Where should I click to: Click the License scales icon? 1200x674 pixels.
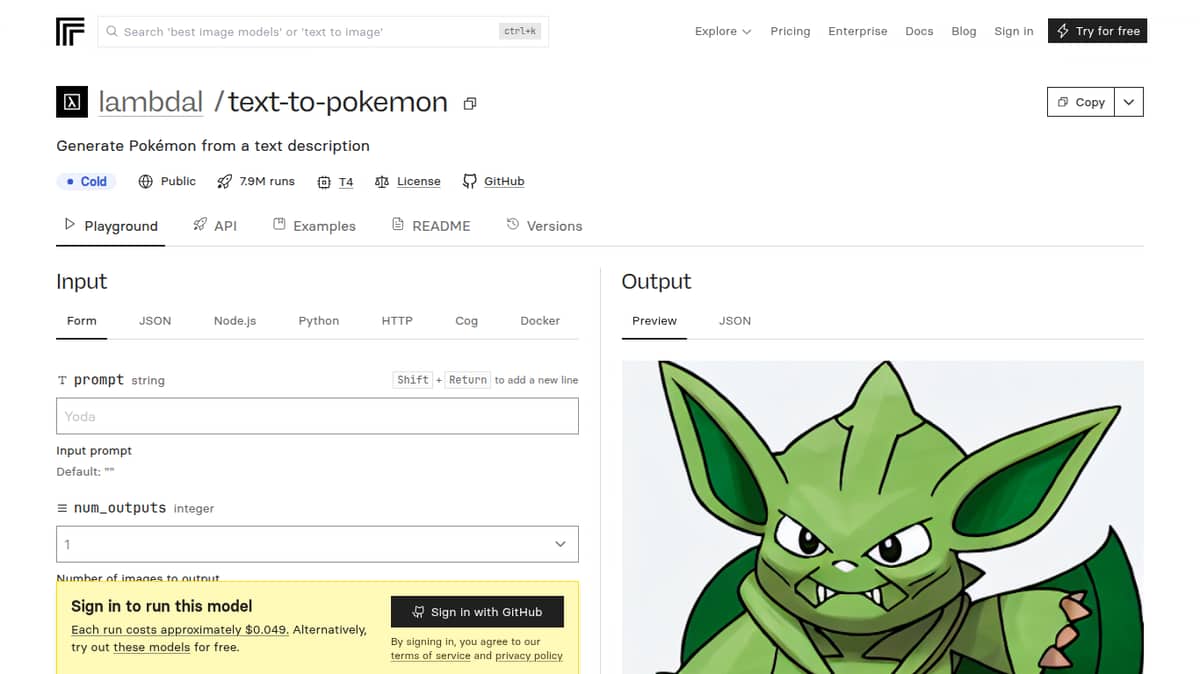[382, 182]
